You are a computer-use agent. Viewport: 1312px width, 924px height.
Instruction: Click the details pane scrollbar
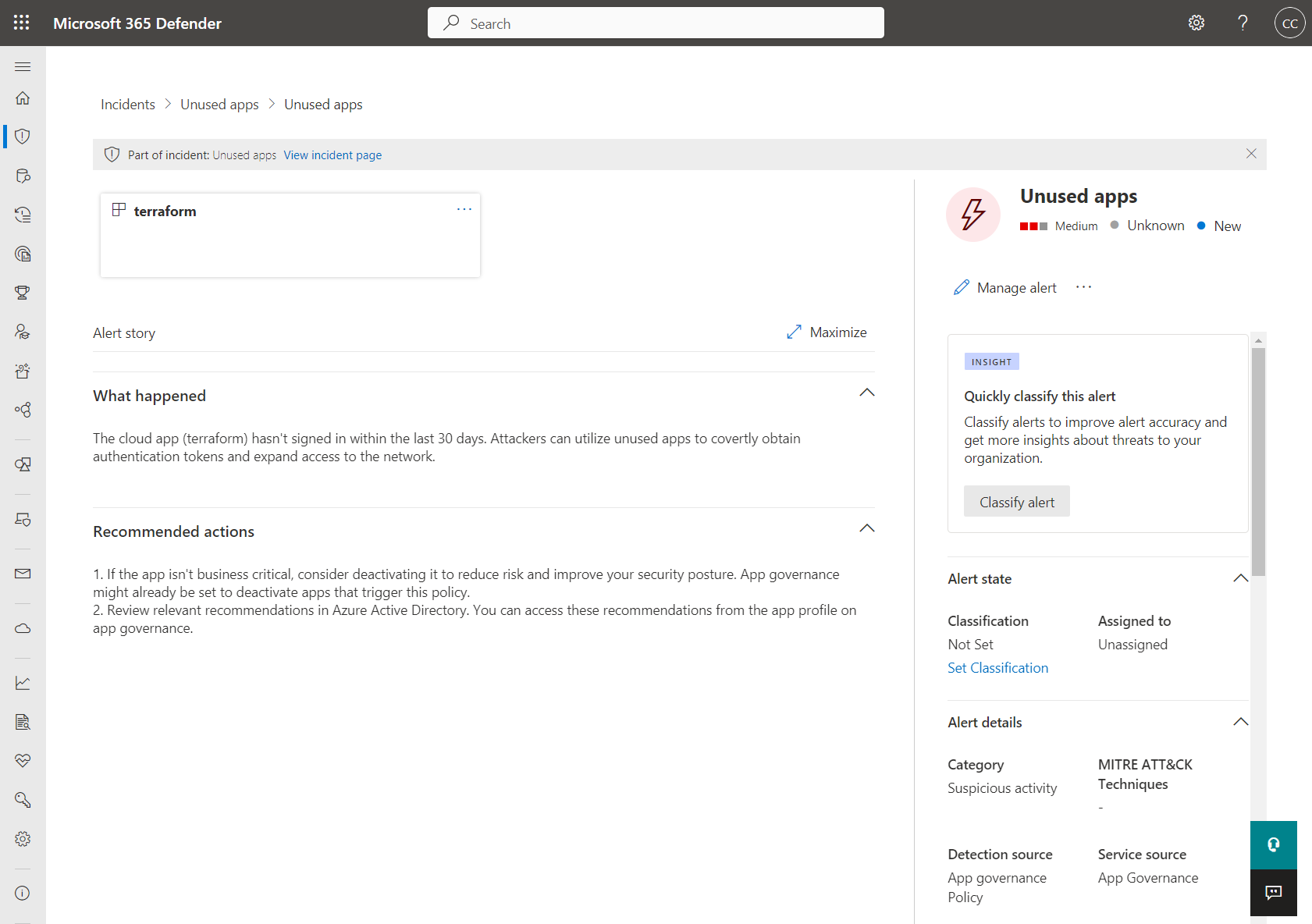(1258, 462)
